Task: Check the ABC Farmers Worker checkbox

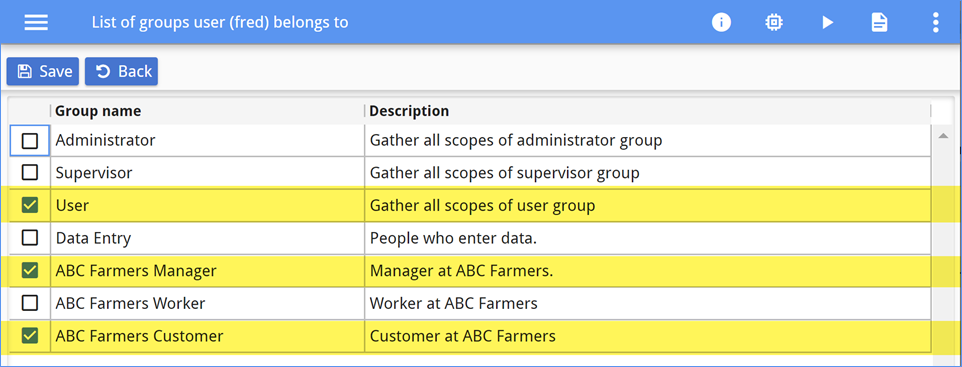Action: [29, 303]
